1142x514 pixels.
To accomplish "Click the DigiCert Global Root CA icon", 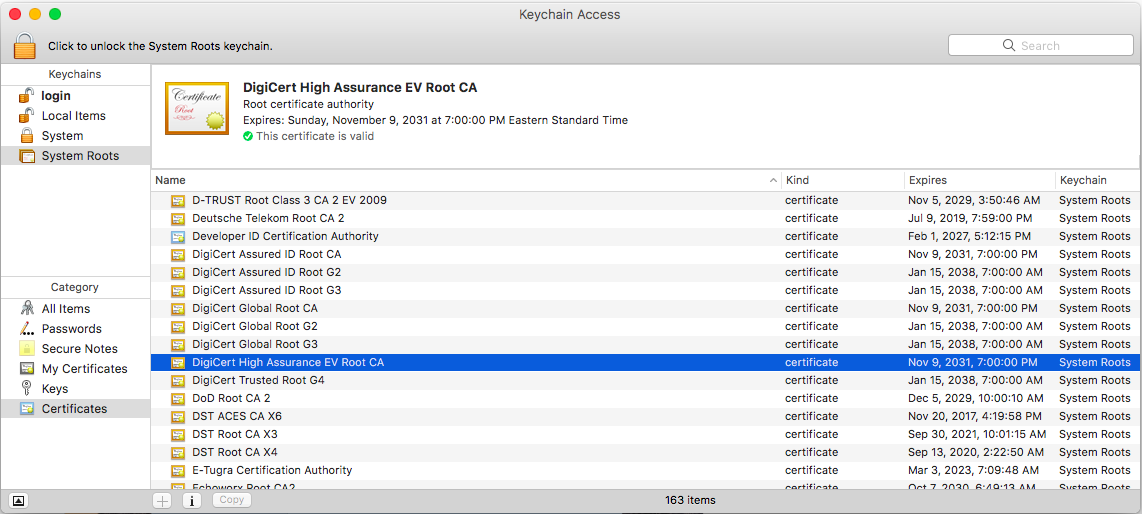I will pos(178,309).
